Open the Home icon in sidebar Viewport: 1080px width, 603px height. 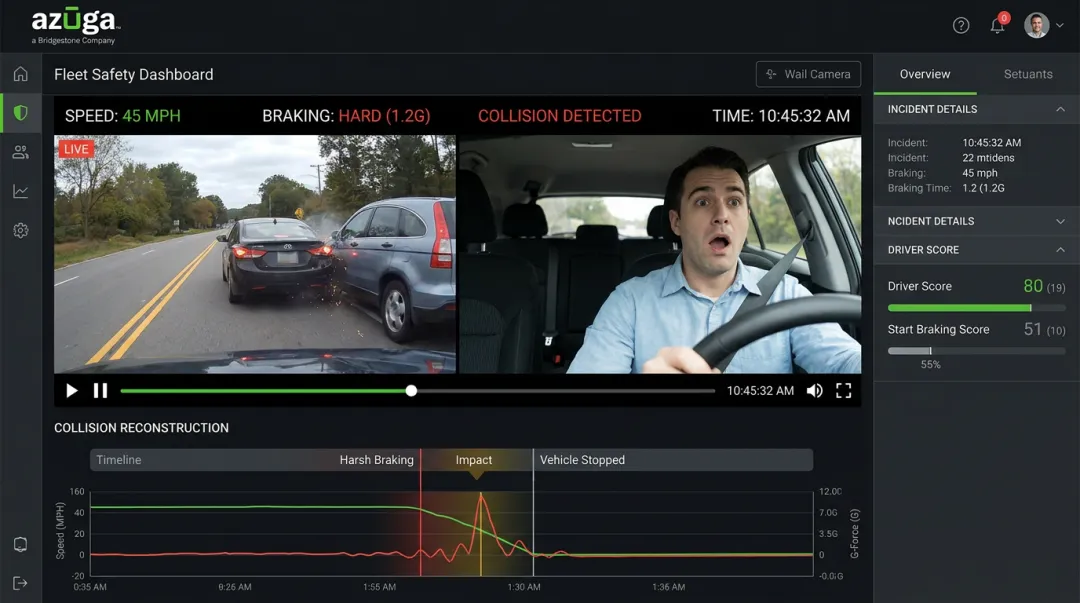[x=21, y=74]
